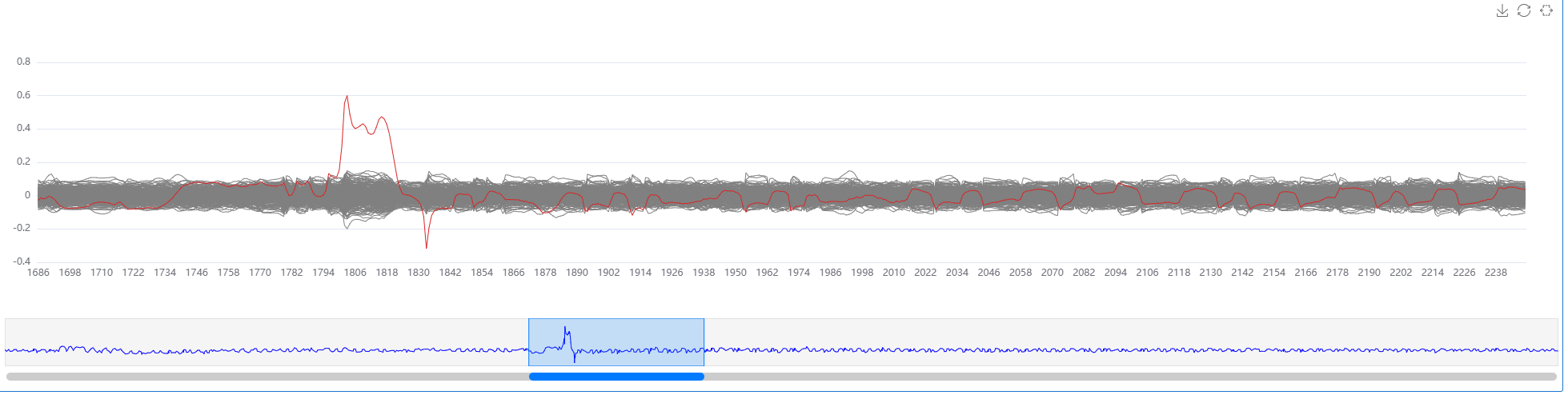Click the red line's highest peak near 0.6
Viewport: 1568px width, 395px height.
pos(347,96)
